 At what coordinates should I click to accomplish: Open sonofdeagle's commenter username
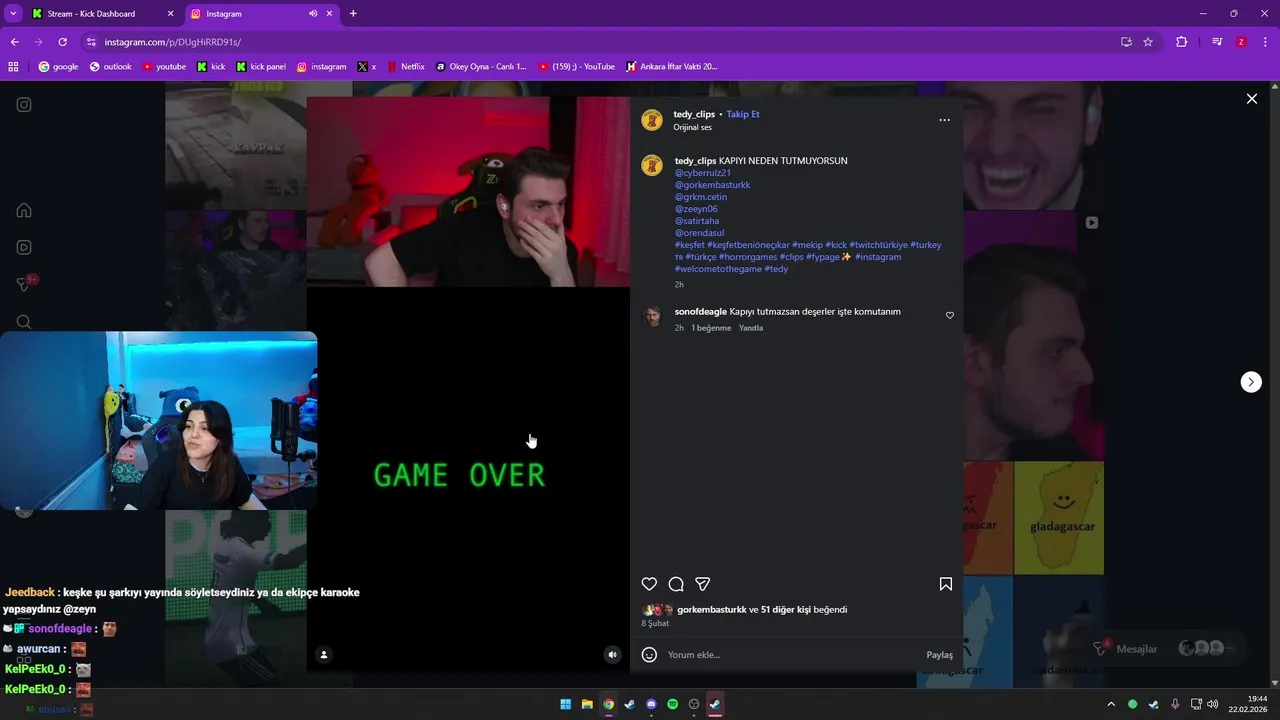pos(701,312)
